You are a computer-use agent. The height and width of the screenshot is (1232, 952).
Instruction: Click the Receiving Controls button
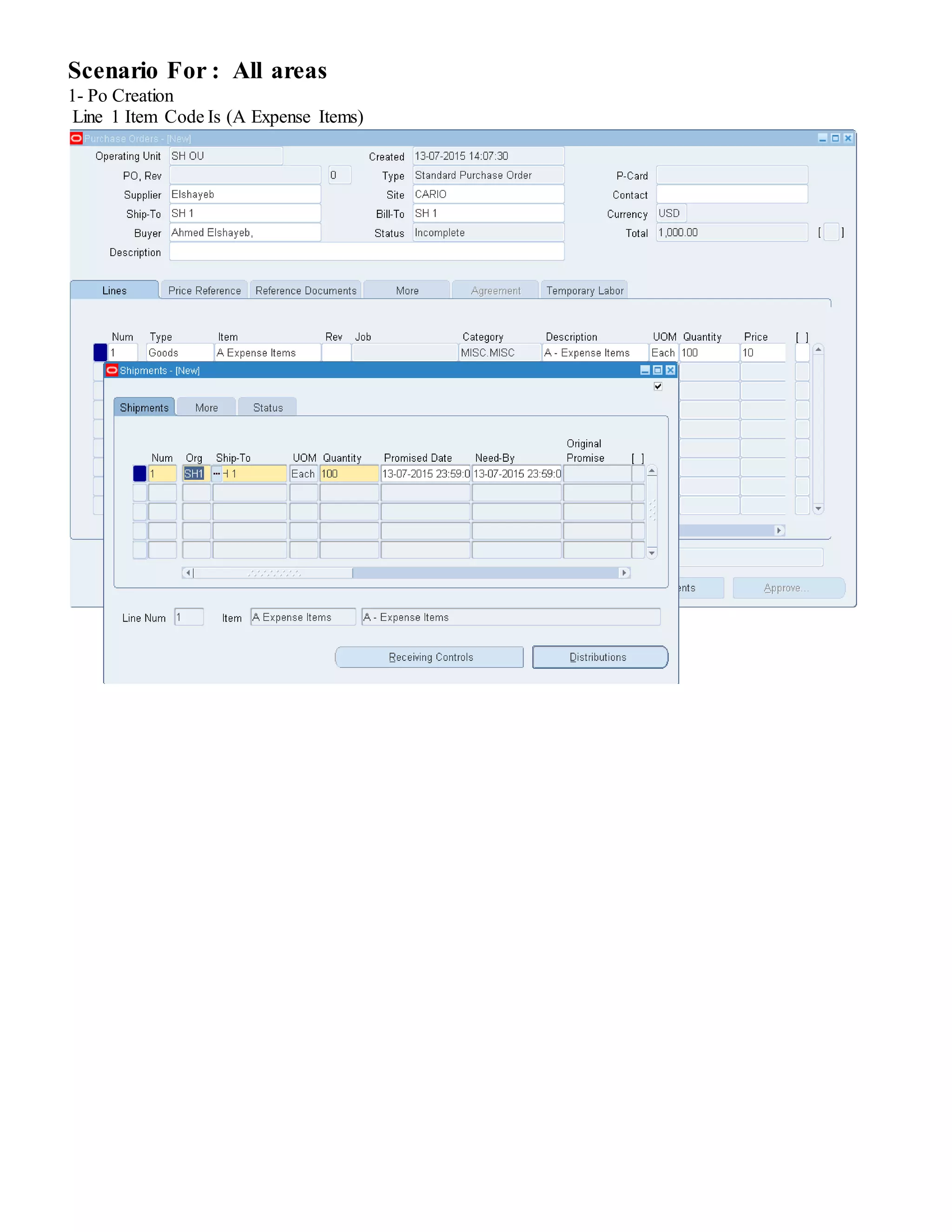tap(430, 657)
